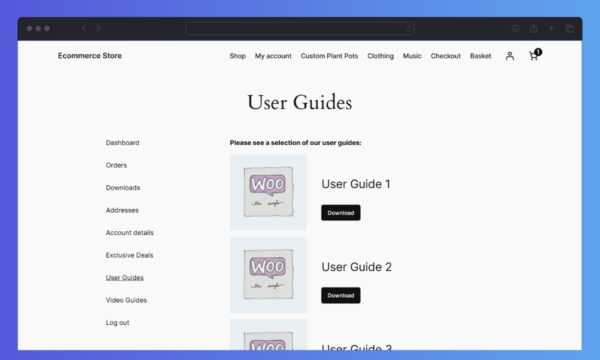Open Basket in top navigation
This screenshot has width=600, height=360.
pyautogui.click(x=481, y=56)
